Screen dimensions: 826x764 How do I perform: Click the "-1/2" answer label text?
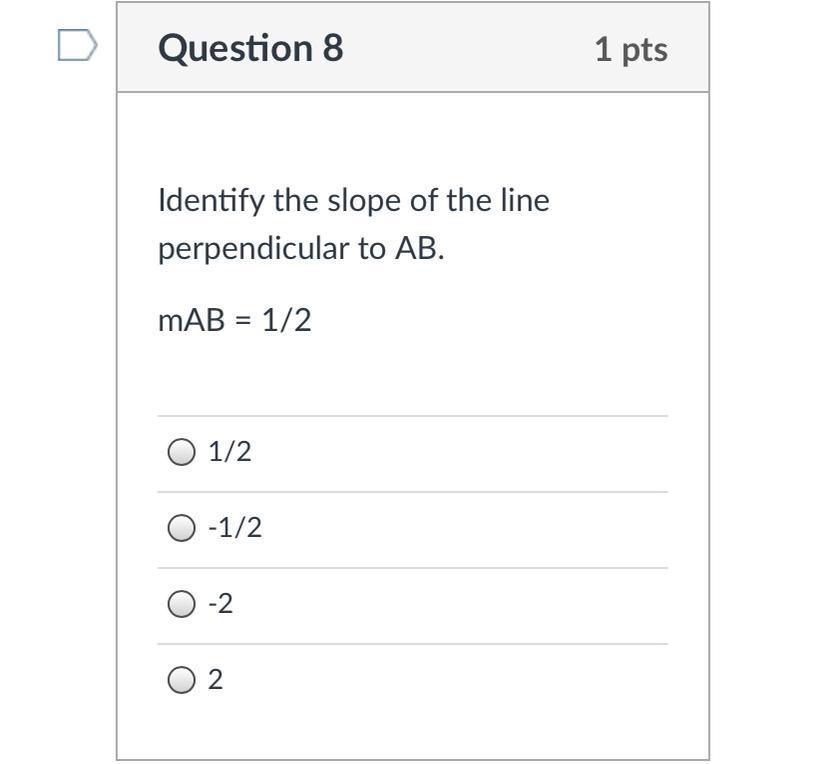click(x=235, y=528)
